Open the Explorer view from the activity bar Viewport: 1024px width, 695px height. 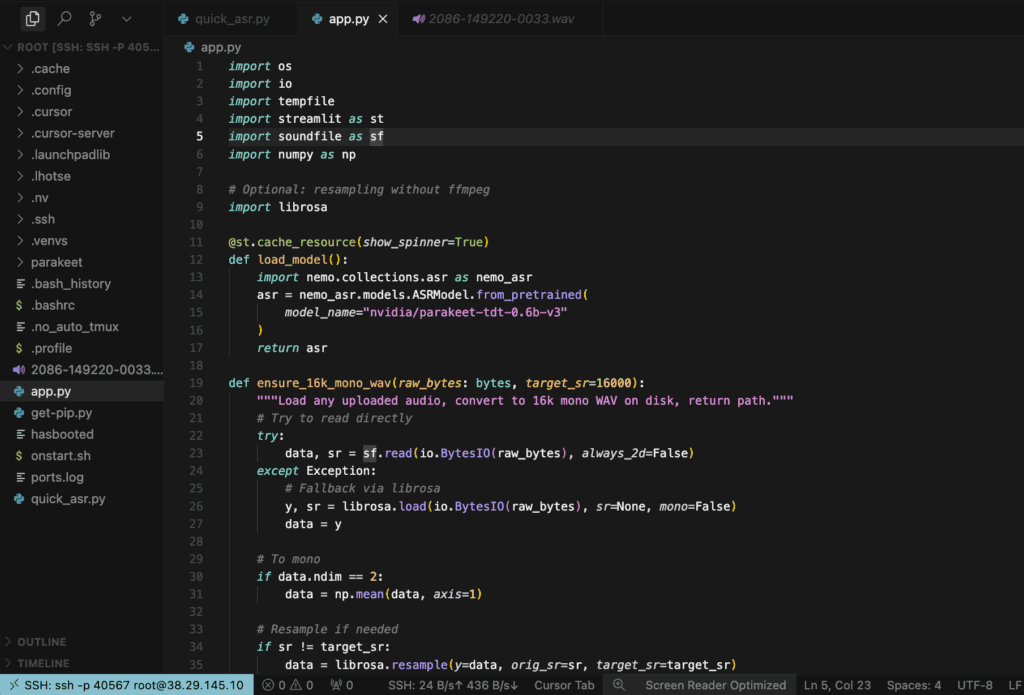pyautogui.click(x=32, y=19)
